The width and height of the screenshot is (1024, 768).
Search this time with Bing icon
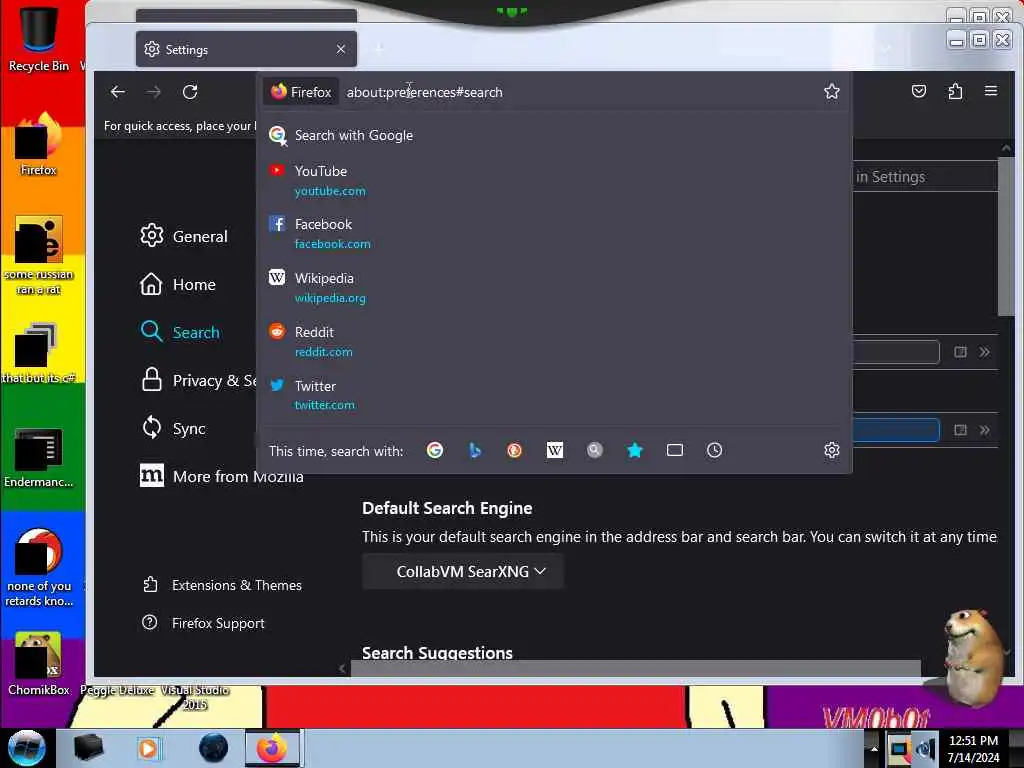(x=475, y=450)
